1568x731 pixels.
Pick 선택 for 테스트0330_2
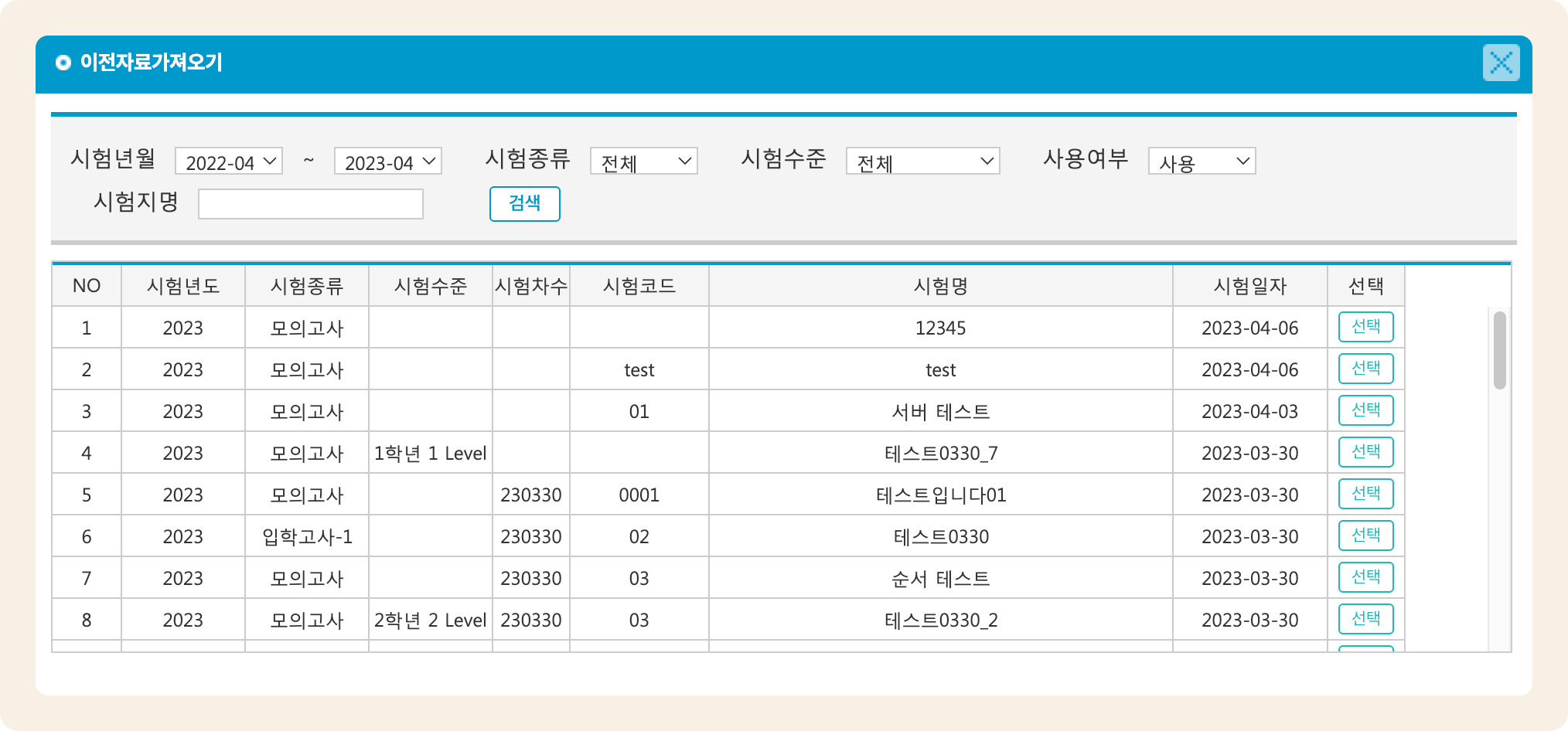pyautogui.click(x=1366, y=619)
